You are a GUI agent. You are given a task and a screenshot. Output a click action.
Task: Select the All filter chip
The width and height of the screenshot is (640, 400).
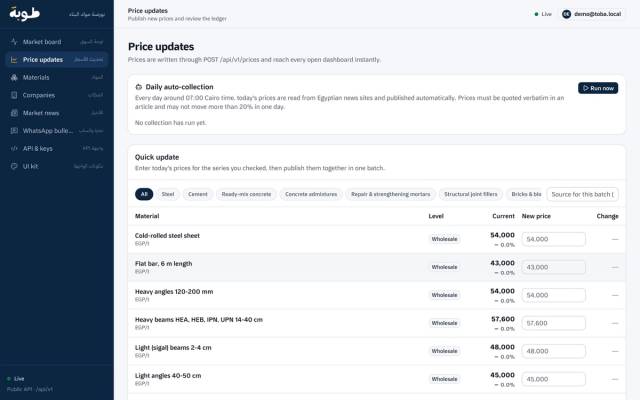click(144, 194)
